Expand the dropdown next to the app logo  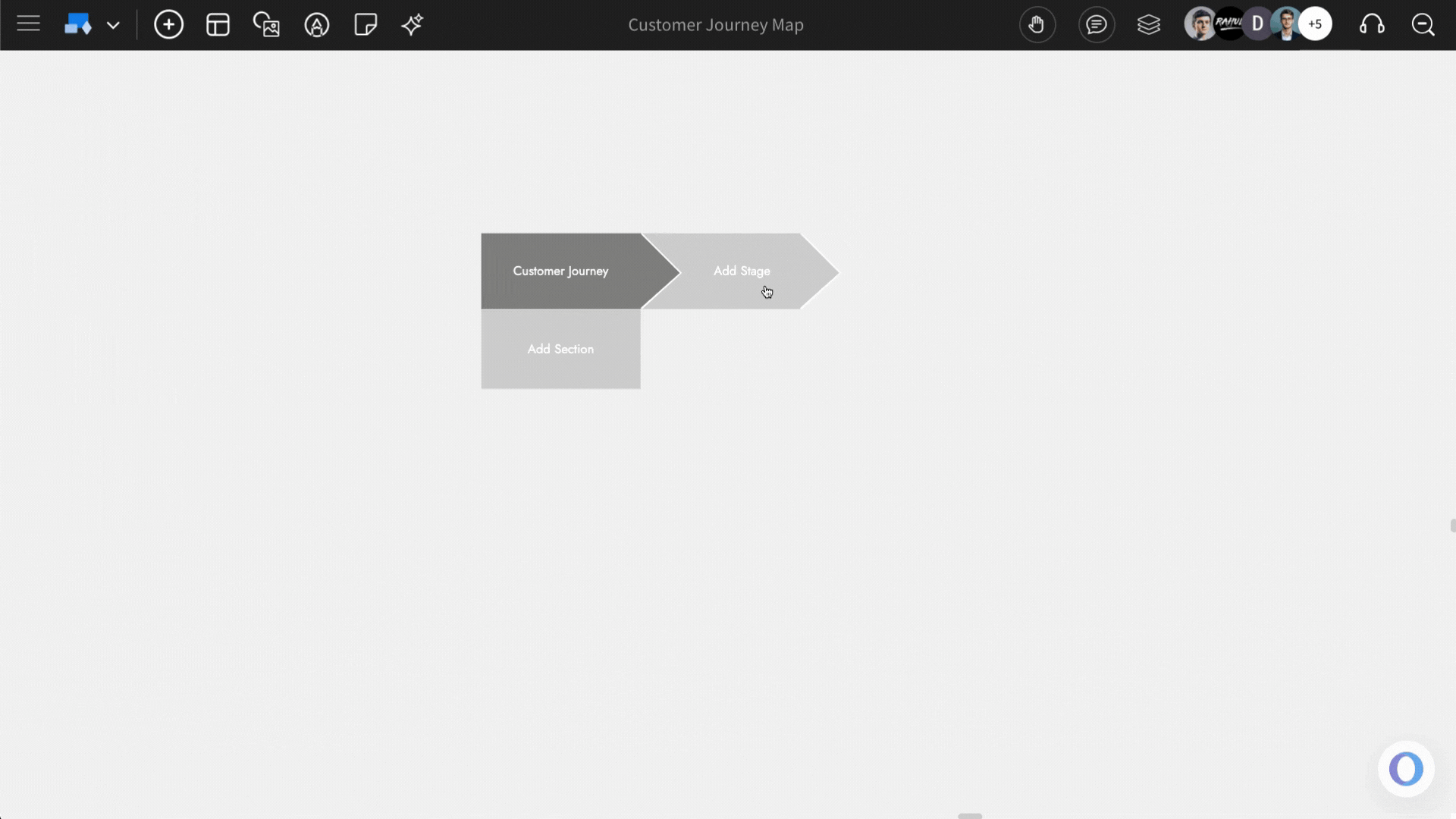pyautogui.click(x=114, y=24)
